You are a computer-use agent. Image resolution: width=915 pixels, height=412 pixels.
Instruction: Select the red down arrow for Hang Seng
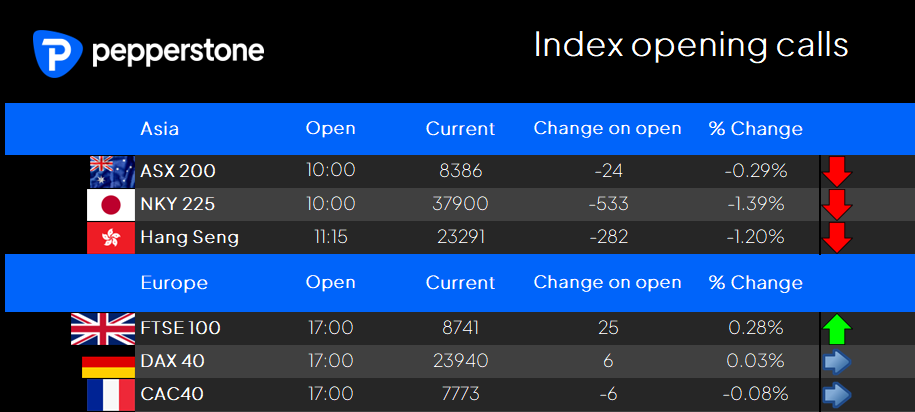[837, 238]
